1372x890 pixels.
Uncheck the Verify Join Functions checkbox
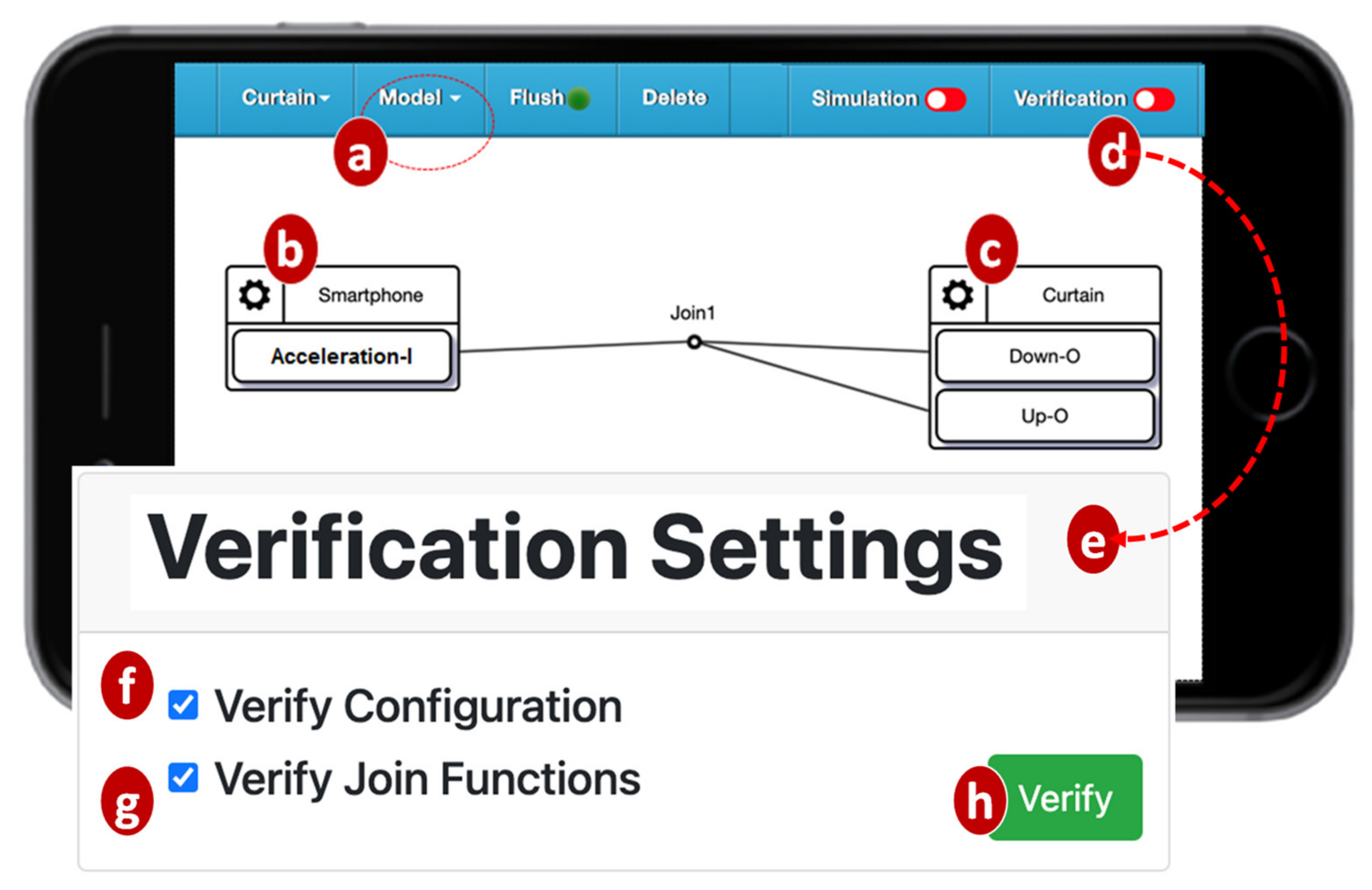click(183, 778)
